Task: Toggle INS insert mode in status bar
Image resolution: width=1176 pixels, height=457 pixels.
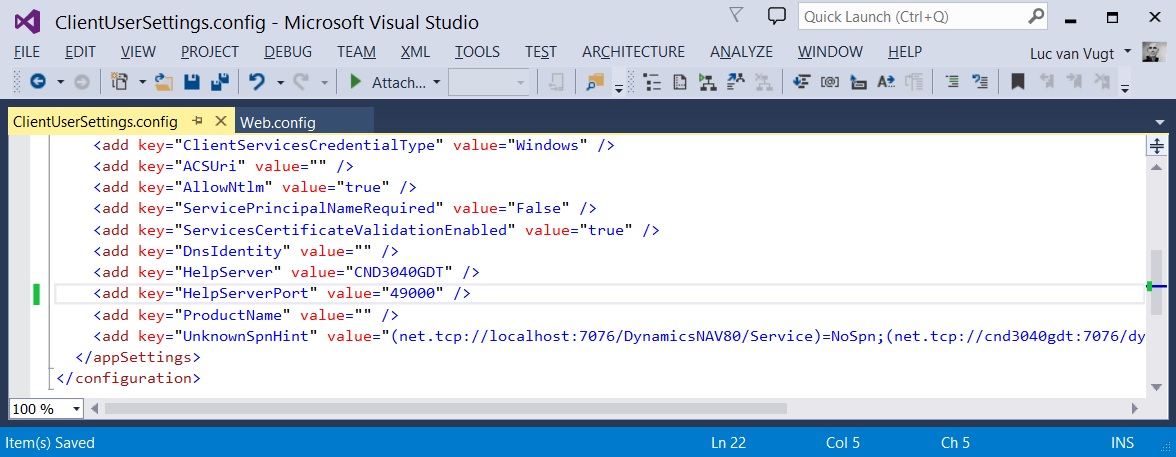Action: pyautogui.click(x=1123, y=443)
